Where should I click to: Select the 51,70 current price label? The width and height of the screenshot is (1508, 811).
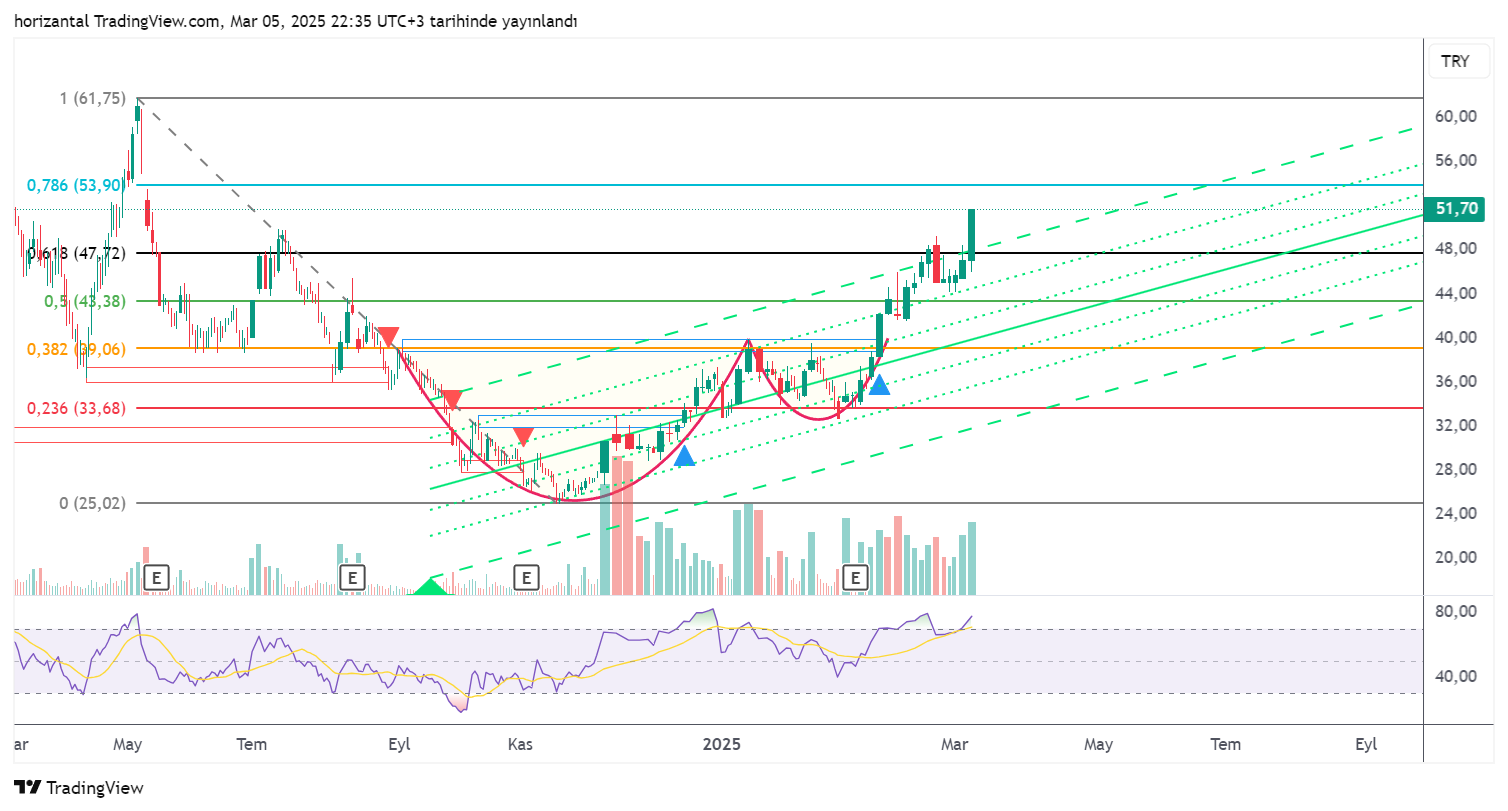1455,209
